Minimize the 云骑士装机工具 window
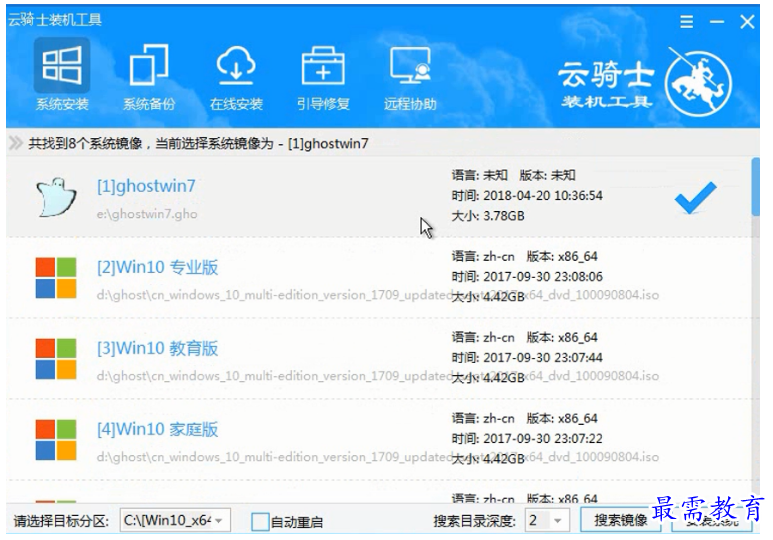The width and height of the screenshot is (773, 540). click(717, 22)
